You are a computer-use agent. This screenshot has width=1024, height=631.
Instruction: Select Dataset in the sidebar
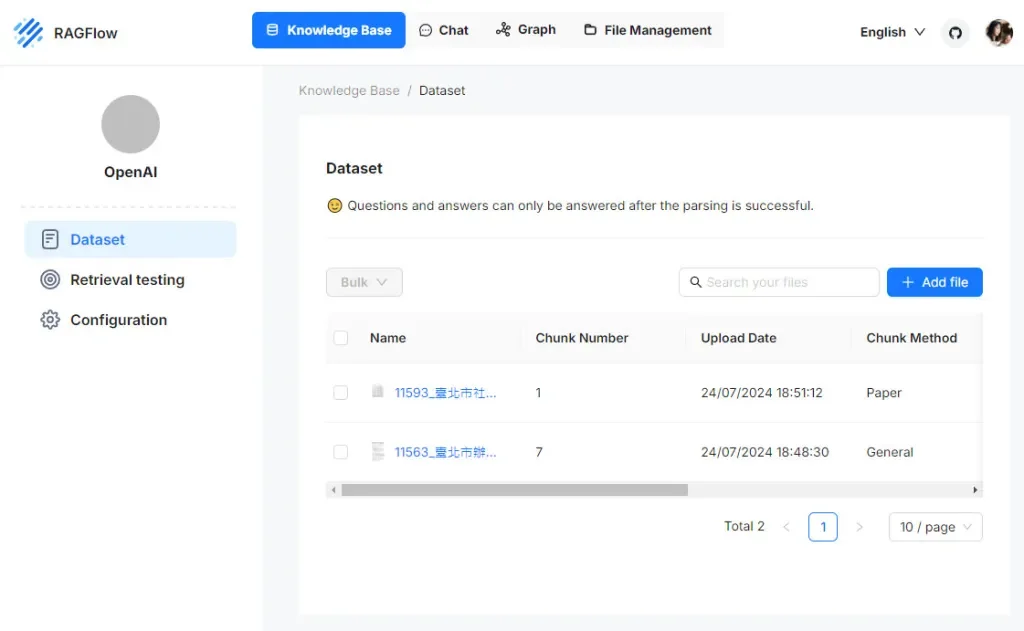click(x=131, y=239)
